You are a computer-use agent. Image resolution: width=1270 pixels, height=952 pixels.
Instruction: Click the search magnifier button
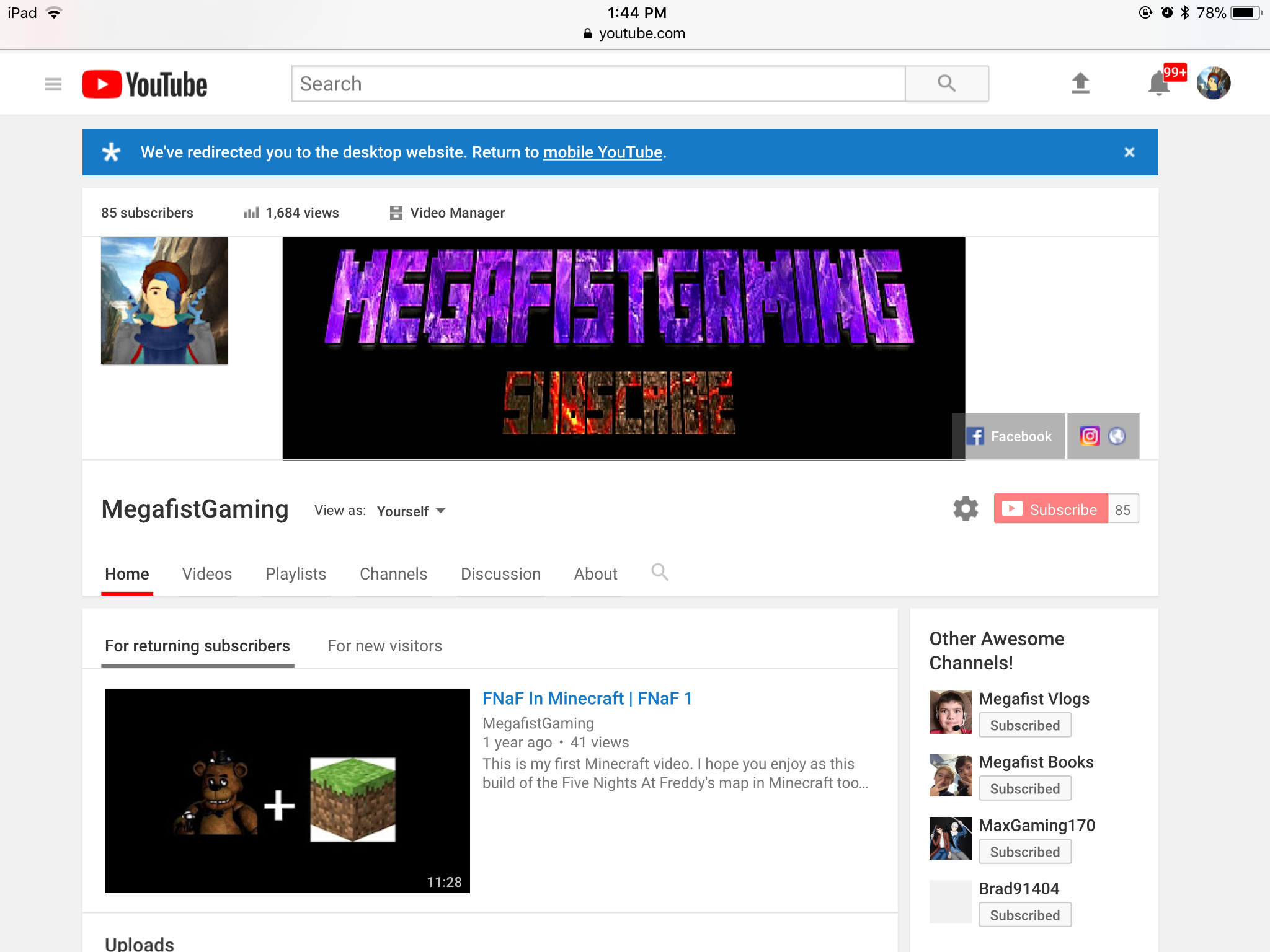pos(946,84)
